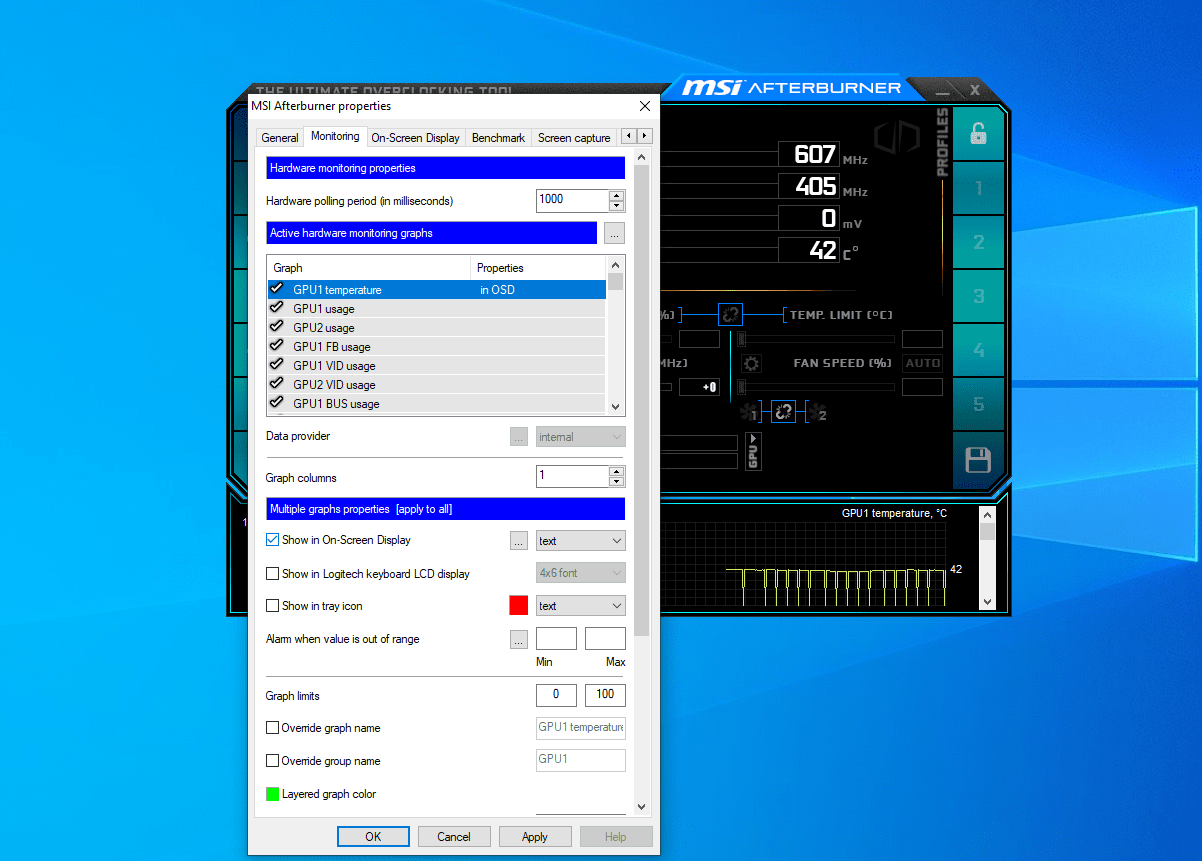
Task: Click the power and temp limit link icon
Action: (730, 315)
